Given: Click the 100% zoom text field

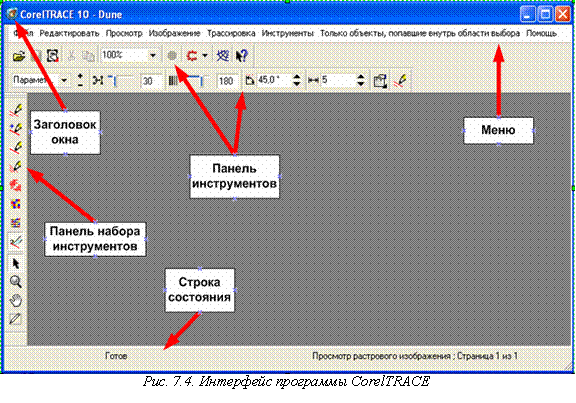Looking at the screenshot, I should 125,55.
